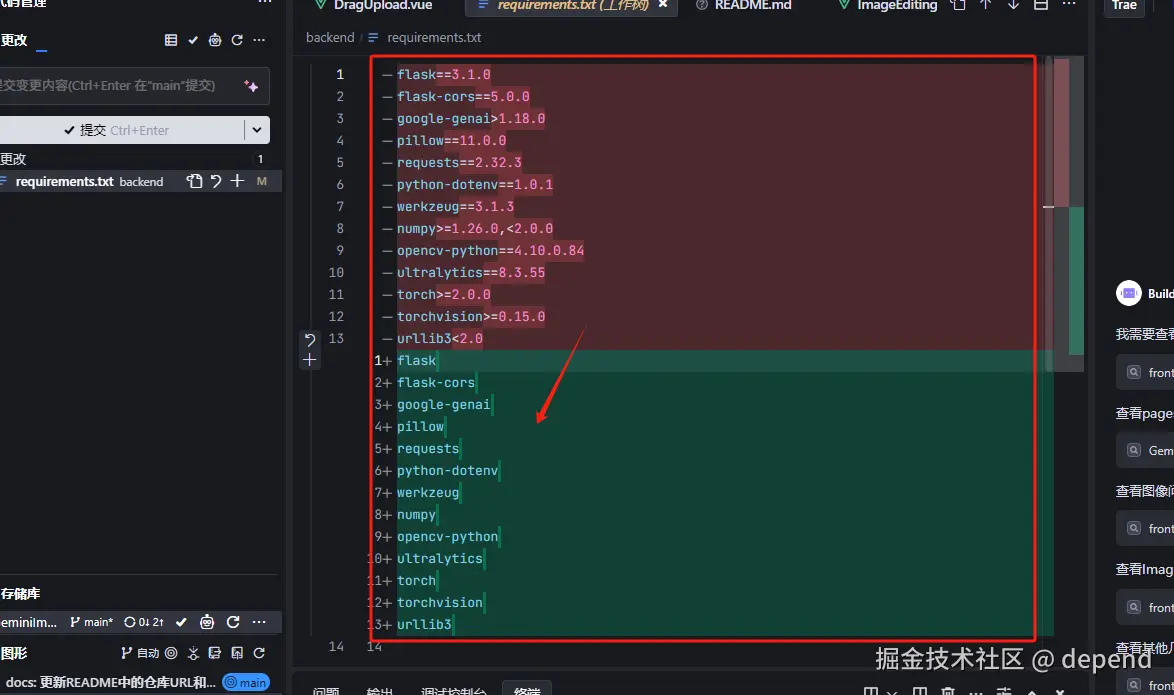Click added line opencv-python
Viewport: 1174px width, 695px height.
[x=447, y=537]
